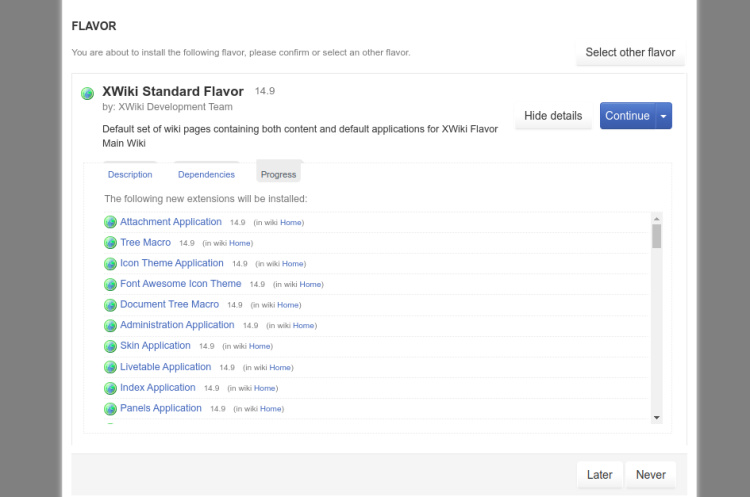This screenshot has height=497, width=750.
Task: Click the Tree Macro extension icon
Action: click(110, 243)
